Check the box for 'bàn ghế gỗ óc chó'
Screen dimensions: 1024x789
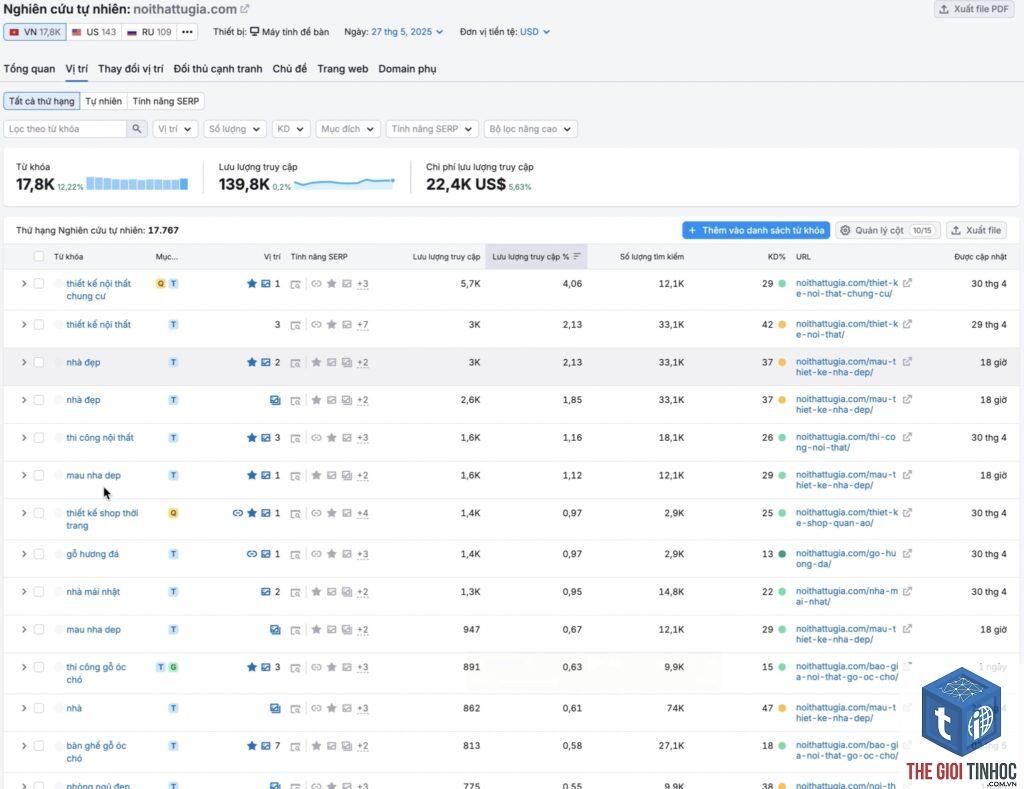pos(39,745)
